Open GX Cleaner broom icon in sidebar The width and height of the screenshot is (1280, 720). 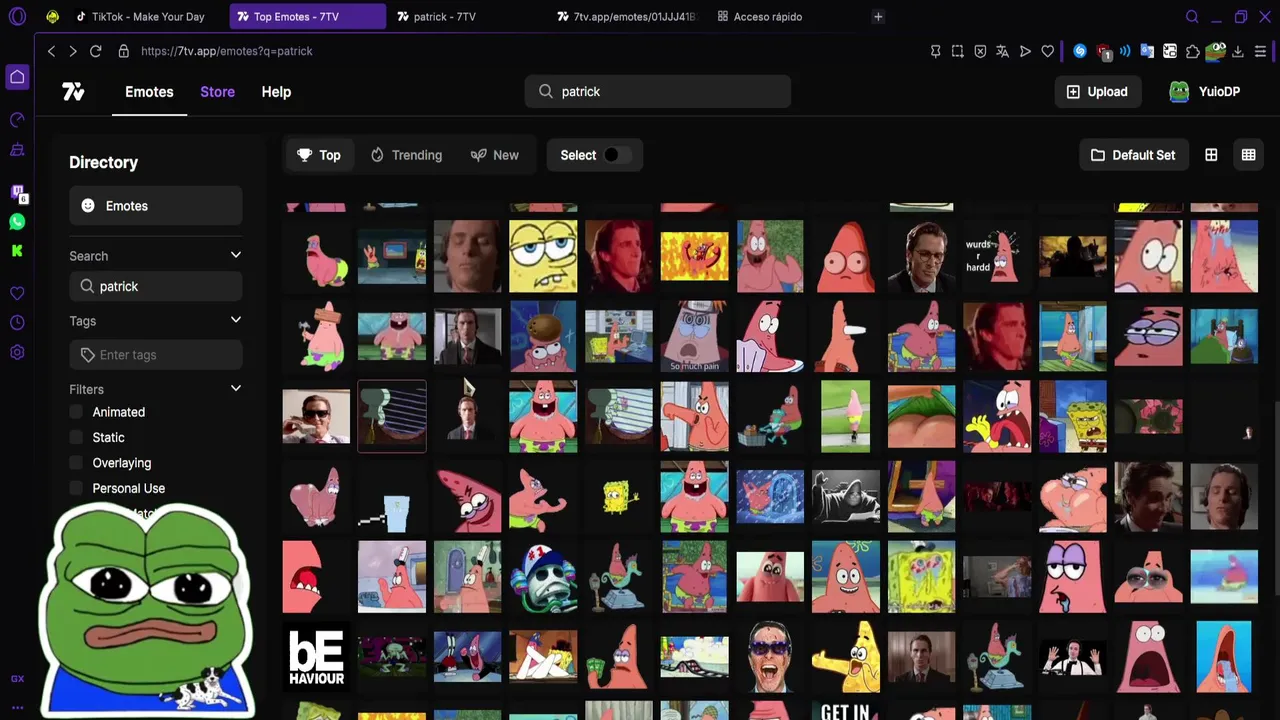click(17, 150)
